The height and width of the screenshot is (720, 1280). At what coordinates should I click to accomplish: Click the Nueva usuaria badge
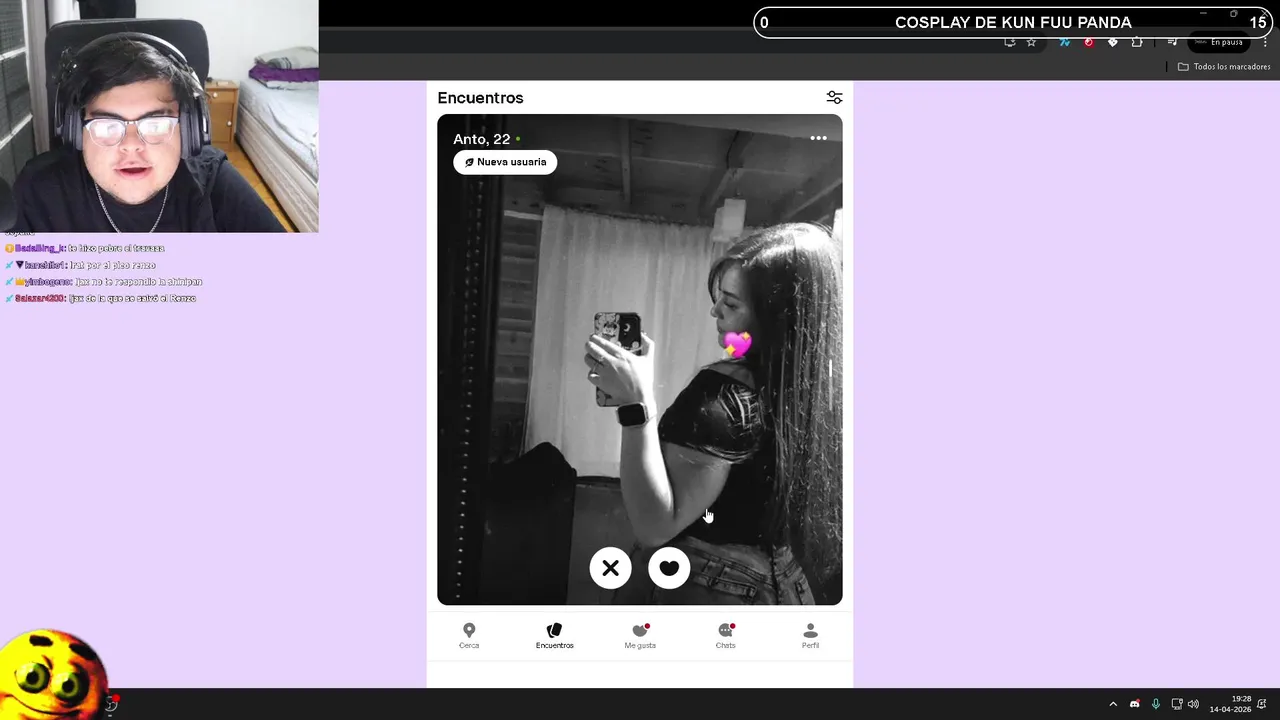point(505,162)
